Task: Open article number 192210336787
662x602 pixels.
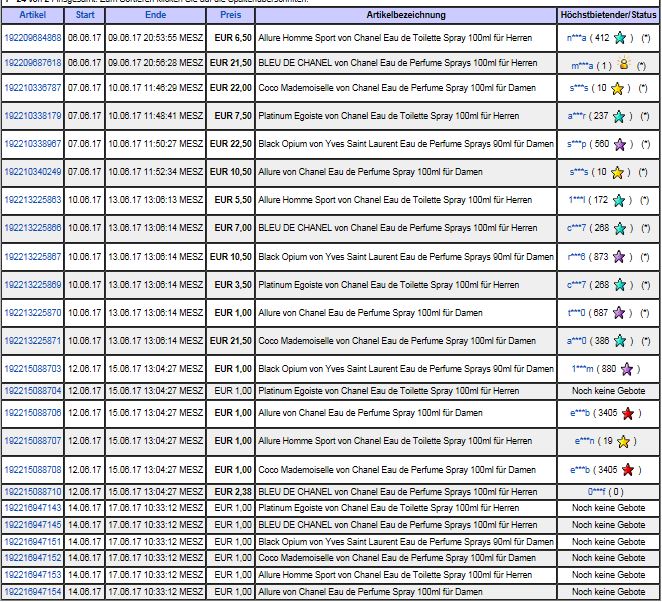Action: click(x=33, y=88)
